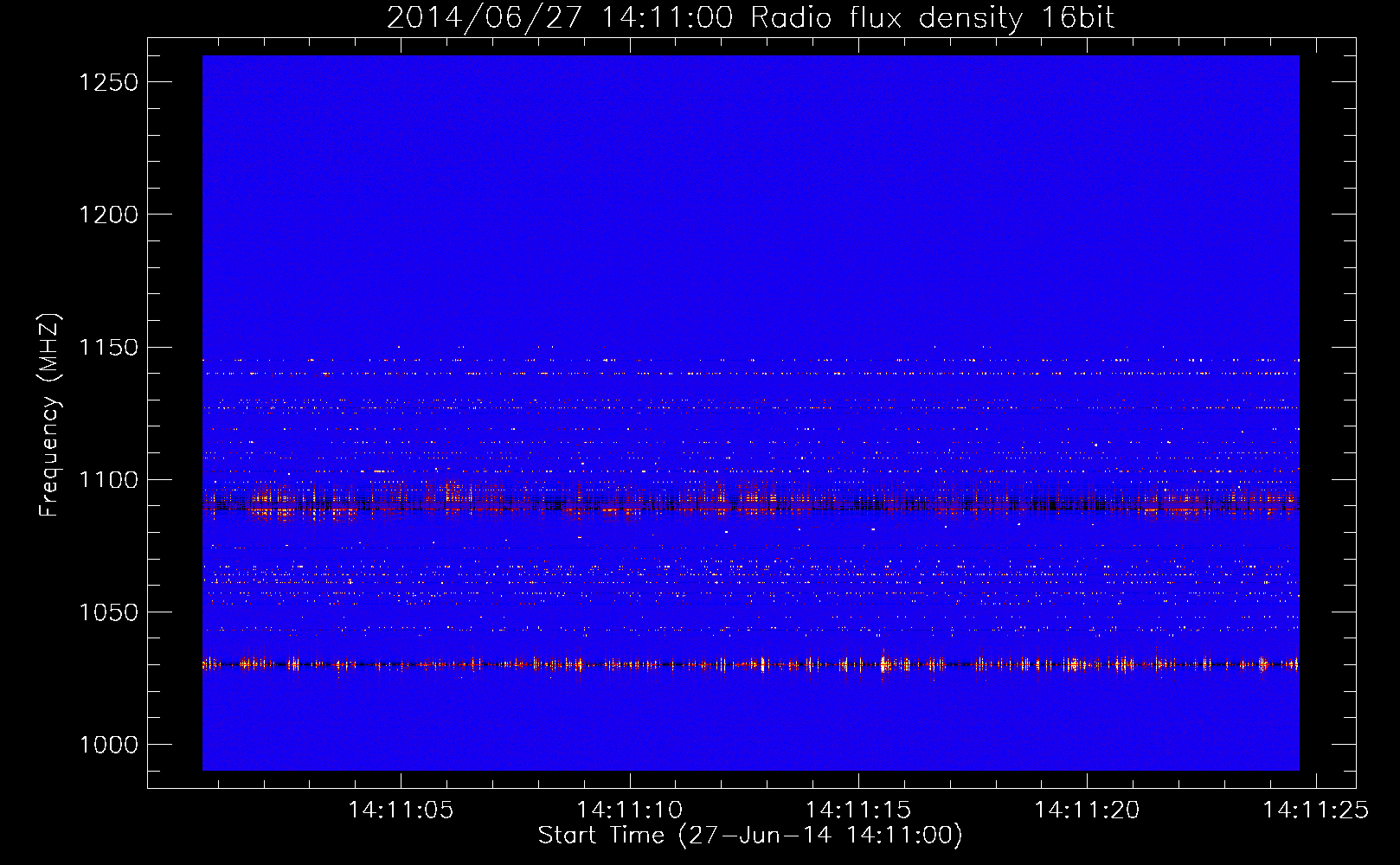1400x865 pixels.
Task: Click the 1100 frequency tick label
Action: click(108, 480)
